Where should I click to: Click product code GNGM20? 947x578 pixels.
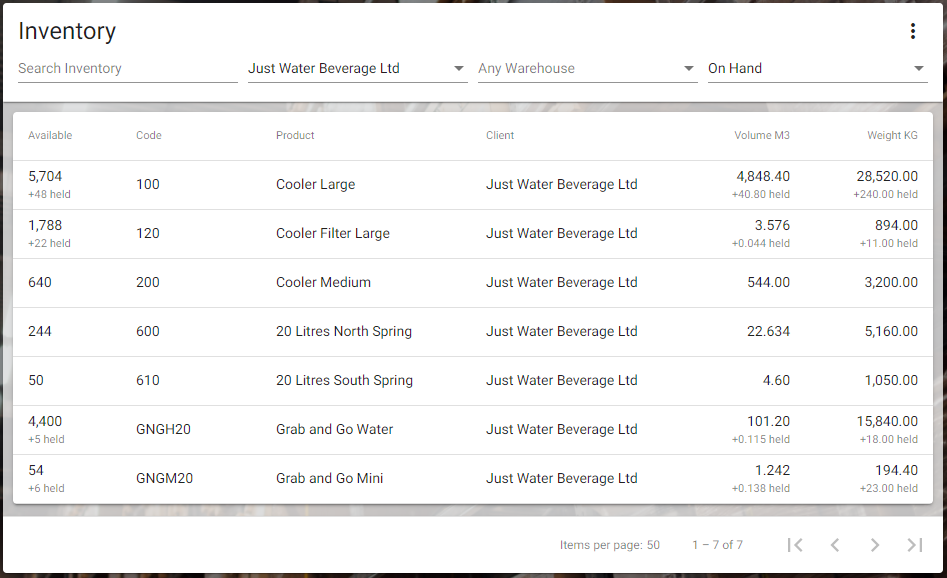pos(164,478)
